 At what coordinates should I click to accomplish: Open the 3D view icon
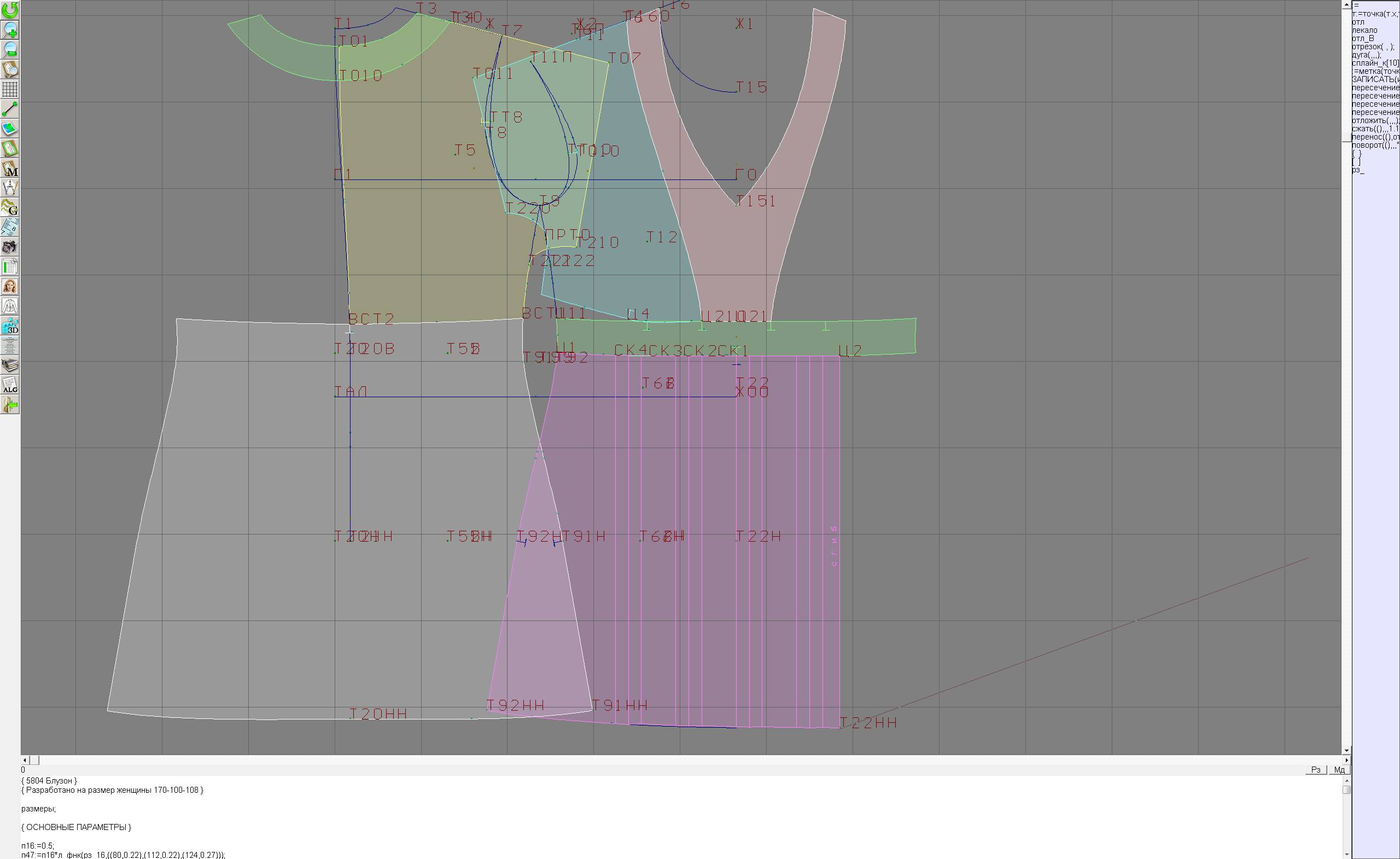click(x=10, y=326)
